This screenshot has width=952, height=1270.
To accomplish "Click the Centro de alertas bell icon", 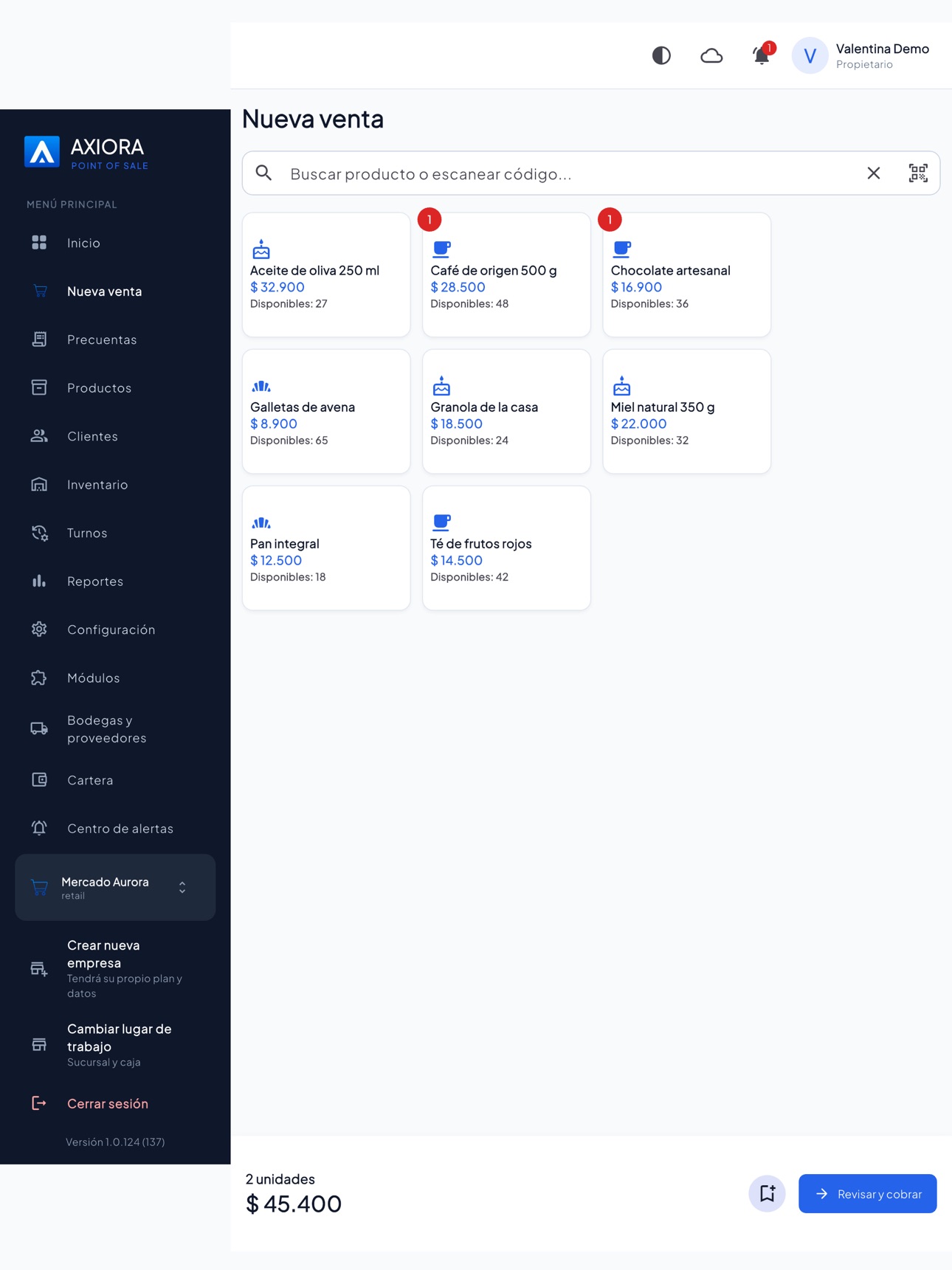I will click(x=39, y=829).
